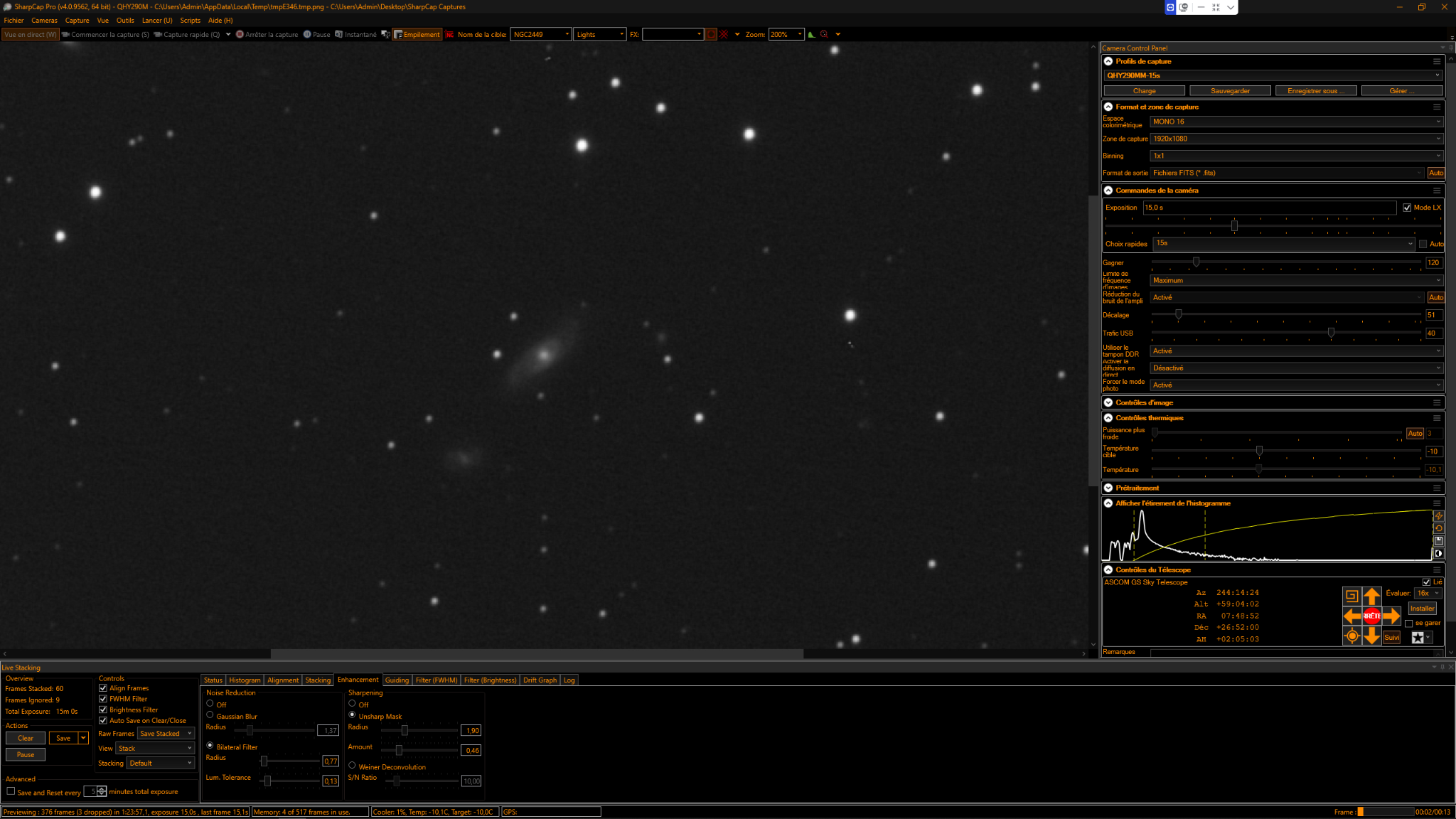Click the Remarques text field
Screen dimensions: 1456x819
click(x=1296, y=652)
